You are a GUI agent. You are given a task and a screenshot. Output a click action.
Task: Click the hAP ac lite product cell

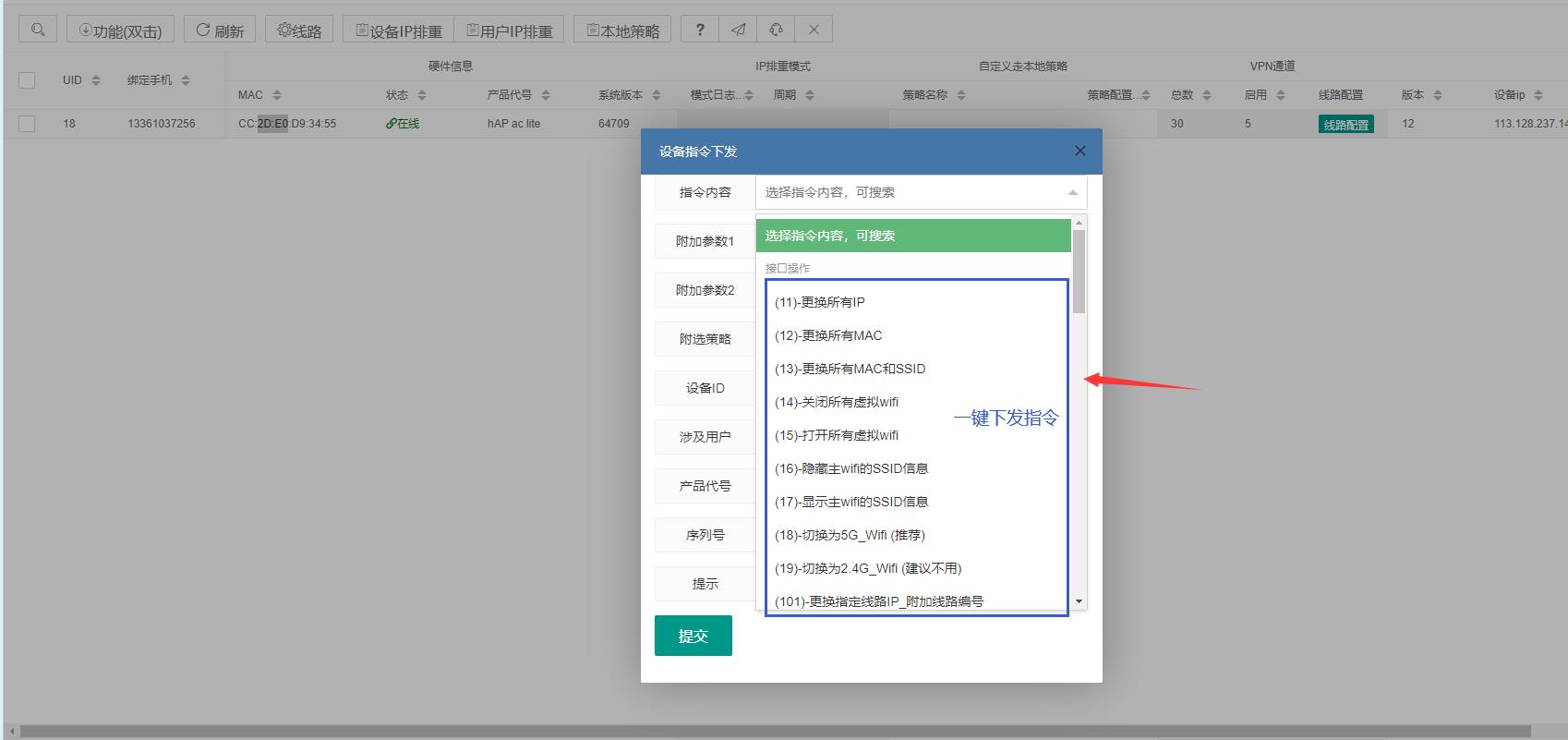click(514, 124)
